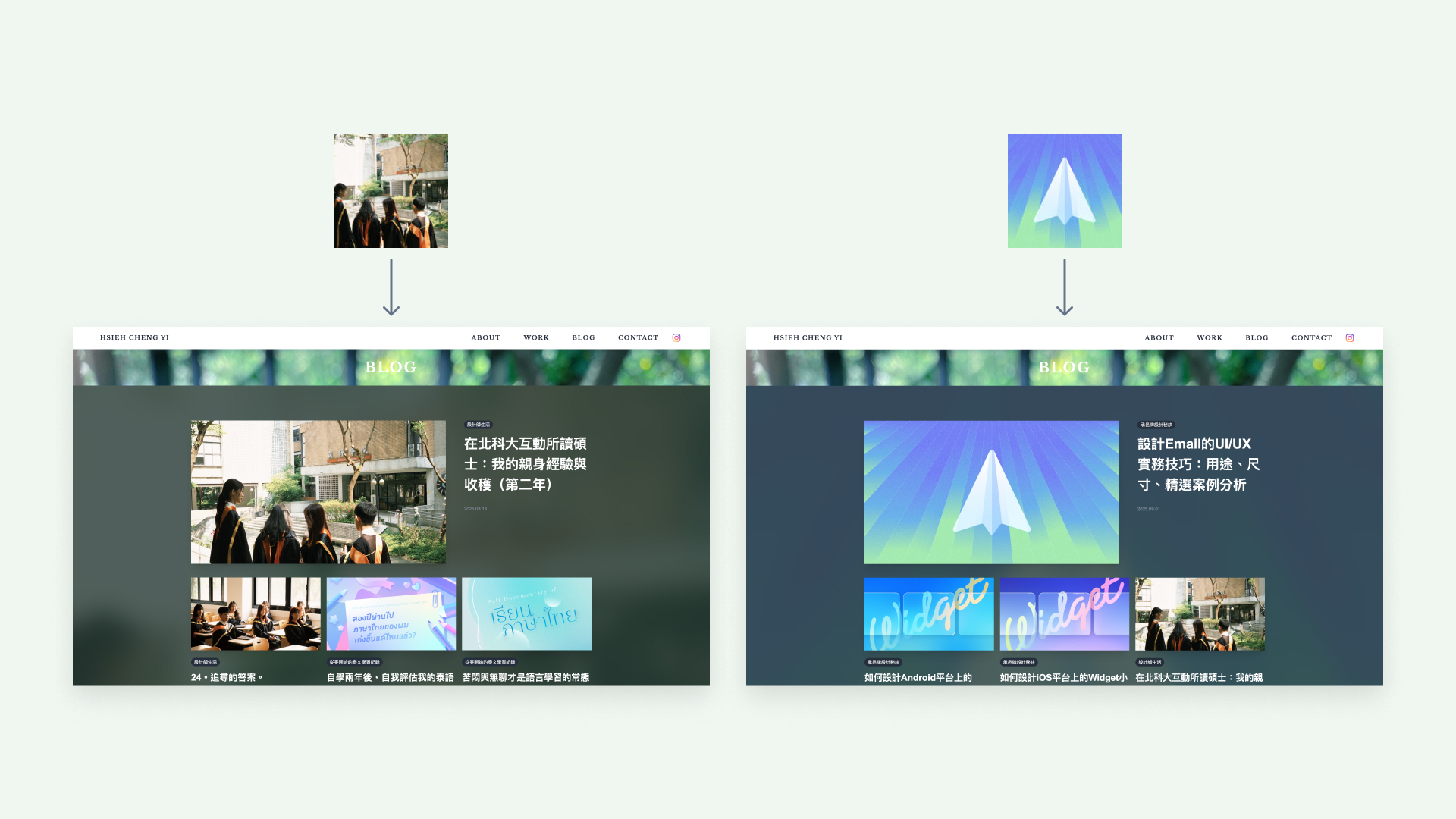Click Instagram icon in right site header
This screenshot has width=1456, height=819.
tap(1350, 338)
